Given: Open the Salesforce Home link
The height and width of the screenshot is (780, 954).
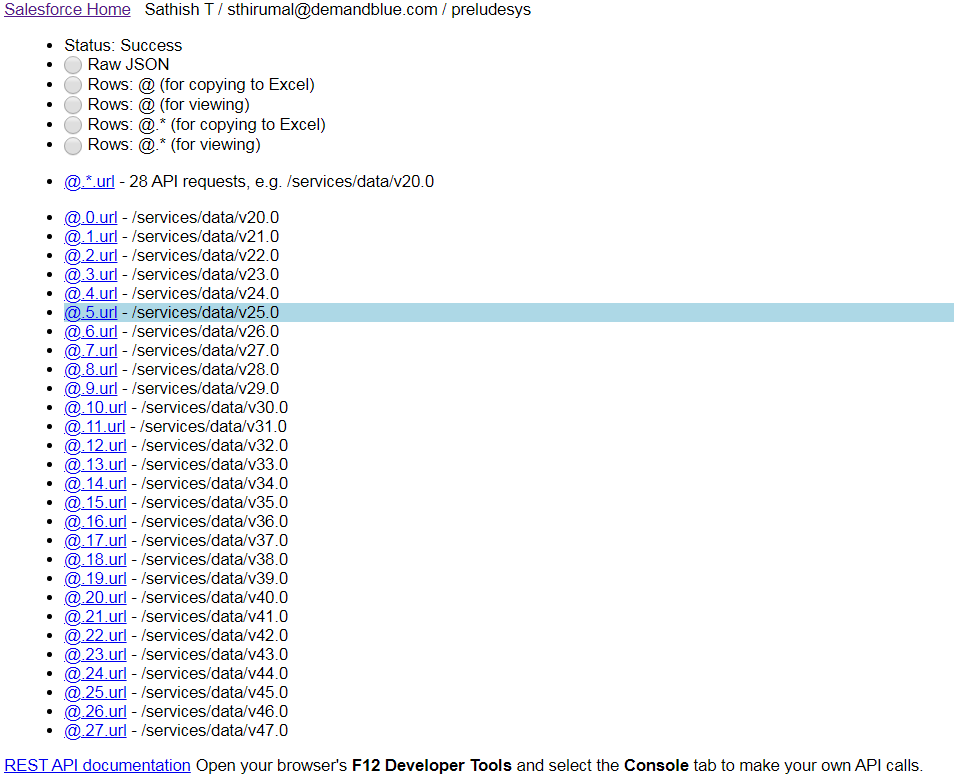Looking at the screenshot, I should 67,10.
